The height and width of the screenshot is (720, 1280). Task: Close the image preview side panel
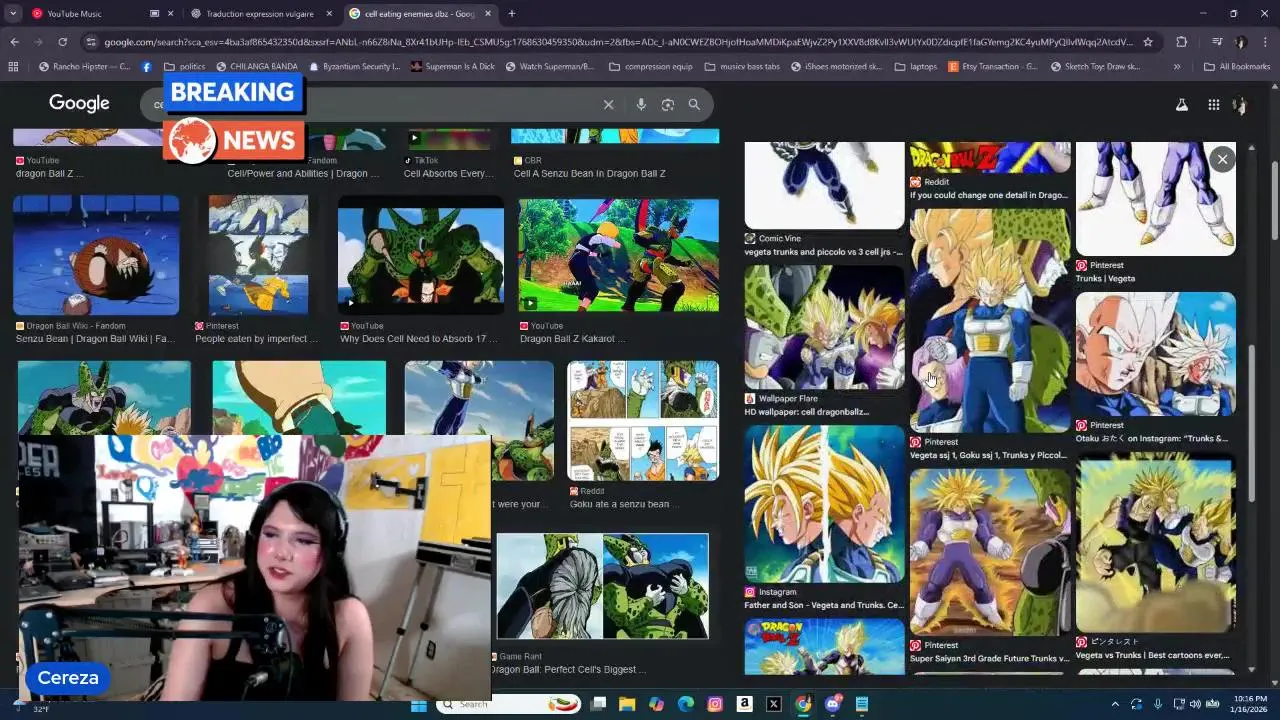(1222, 159)
